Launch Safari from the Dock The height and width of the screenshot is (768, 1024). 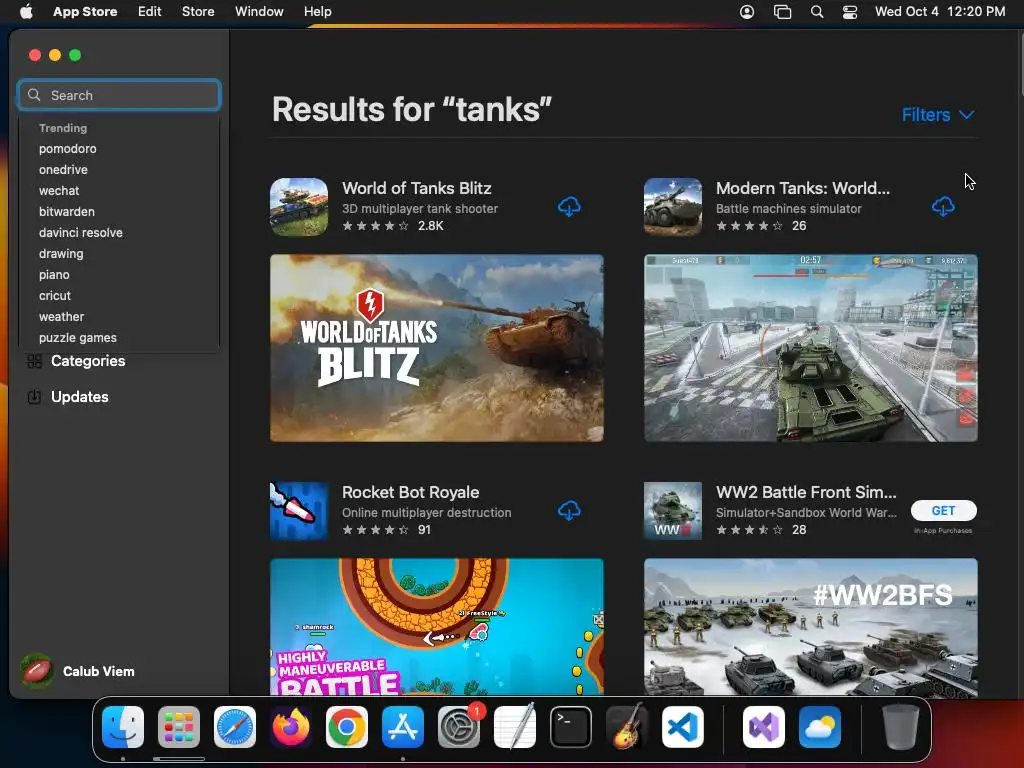[235, 727]
